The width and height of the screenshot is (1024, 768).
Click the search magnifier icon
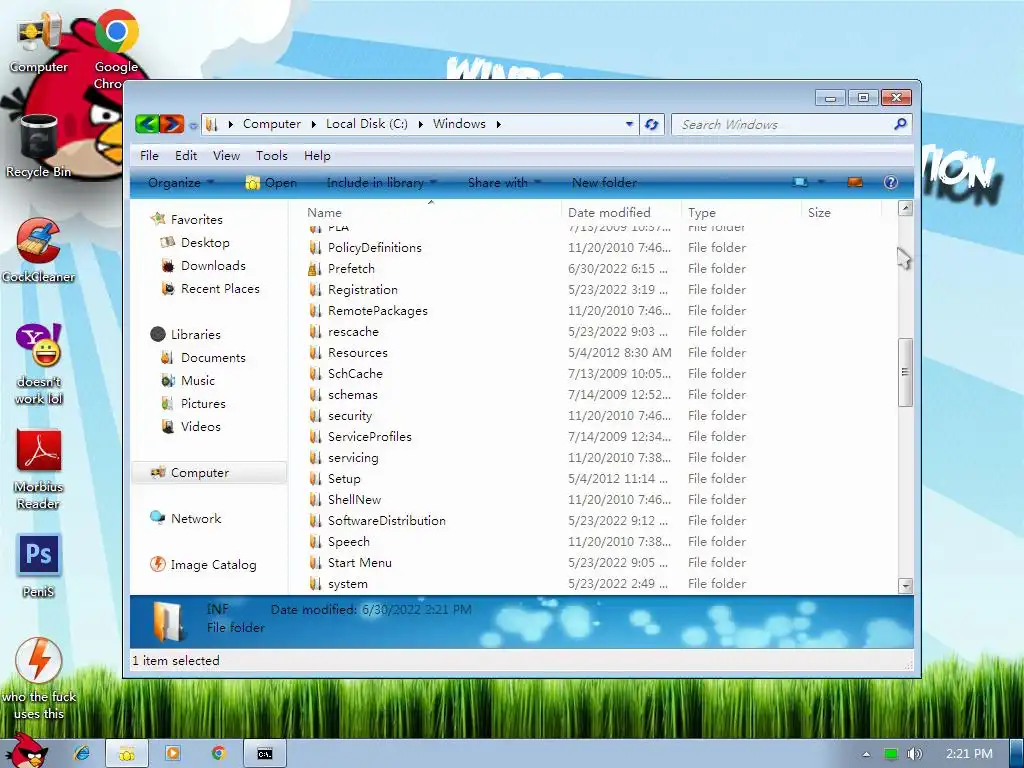coord(901,123)
